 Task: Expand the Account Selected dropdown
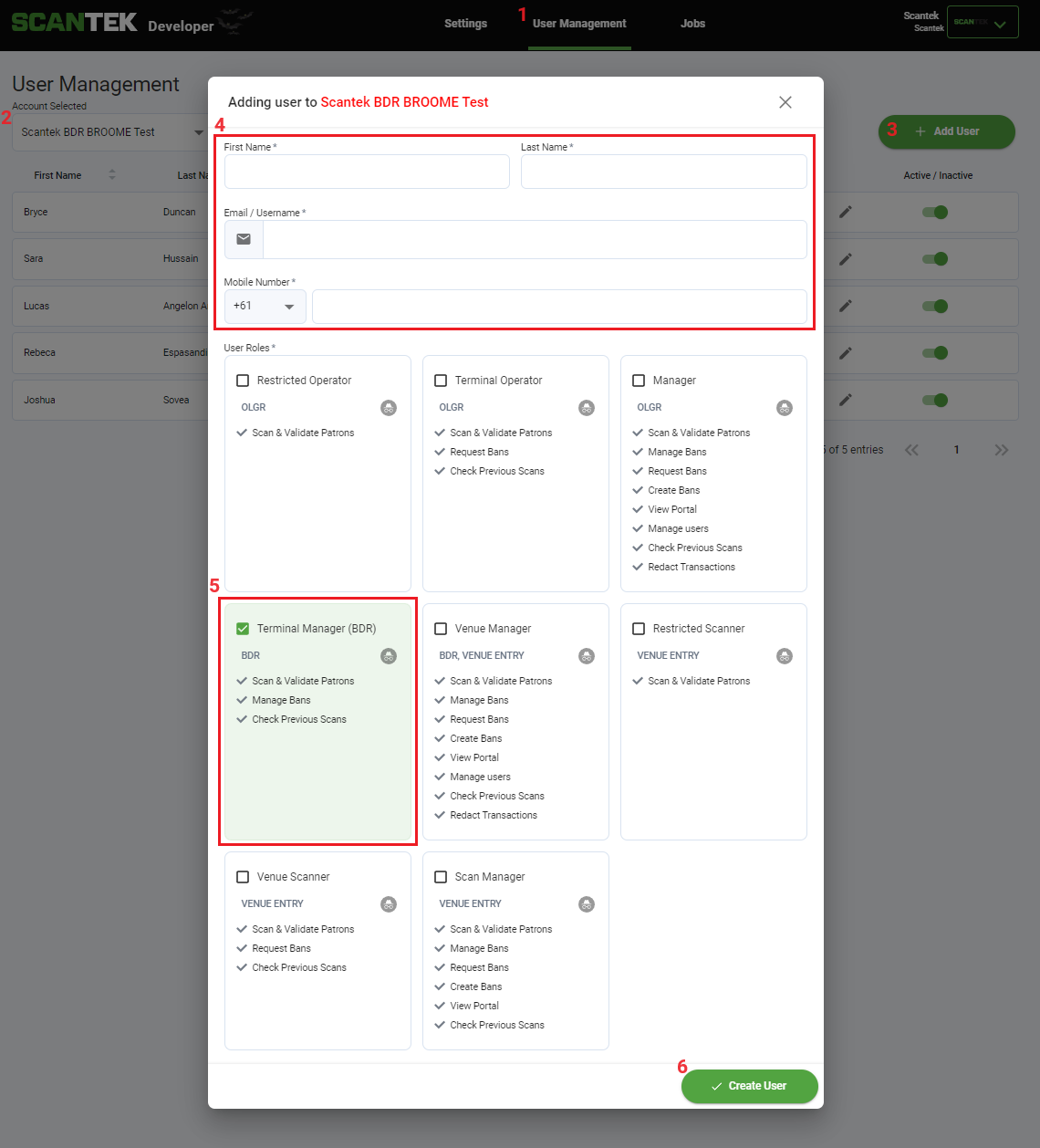pos(109,132)
